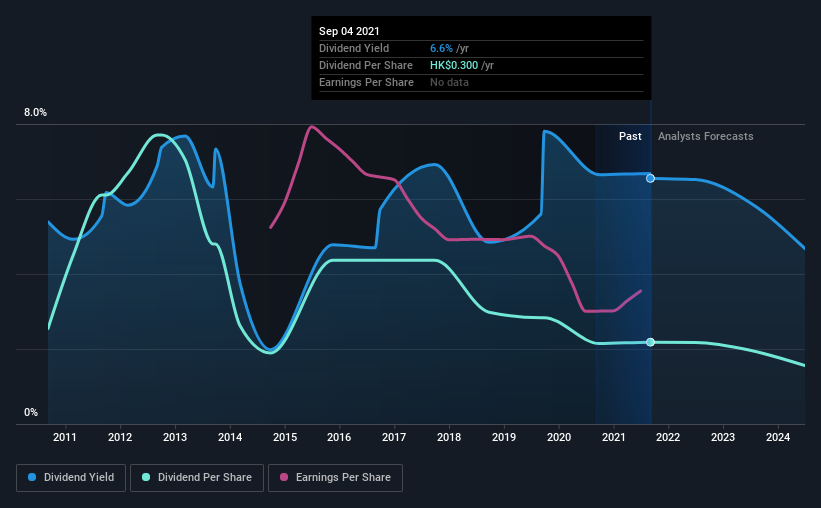Click the No data earnings value
The image size is (821, 508).
(x=449, y=82)
